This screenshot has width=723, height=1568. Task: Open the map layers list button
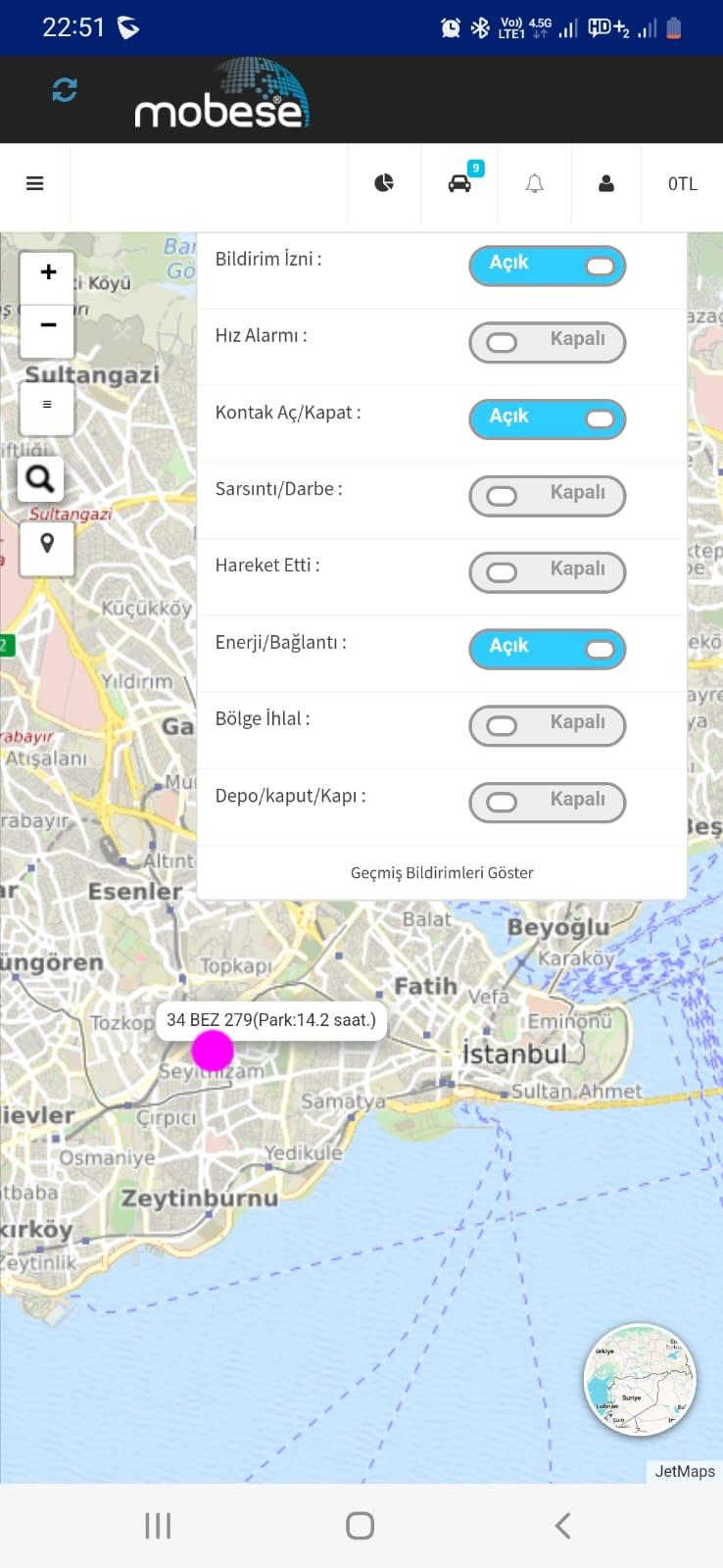click(x=47, y=406)
